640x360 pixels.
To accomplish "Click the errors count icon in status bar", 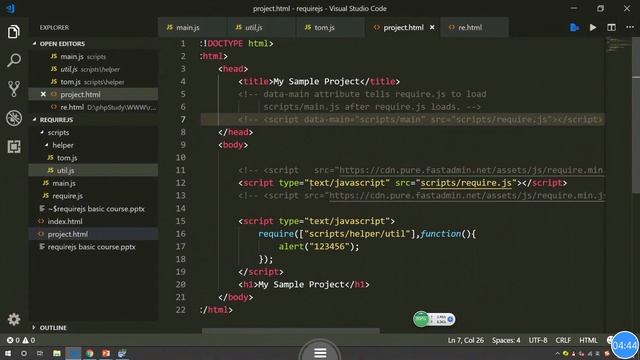I will 13,340.
